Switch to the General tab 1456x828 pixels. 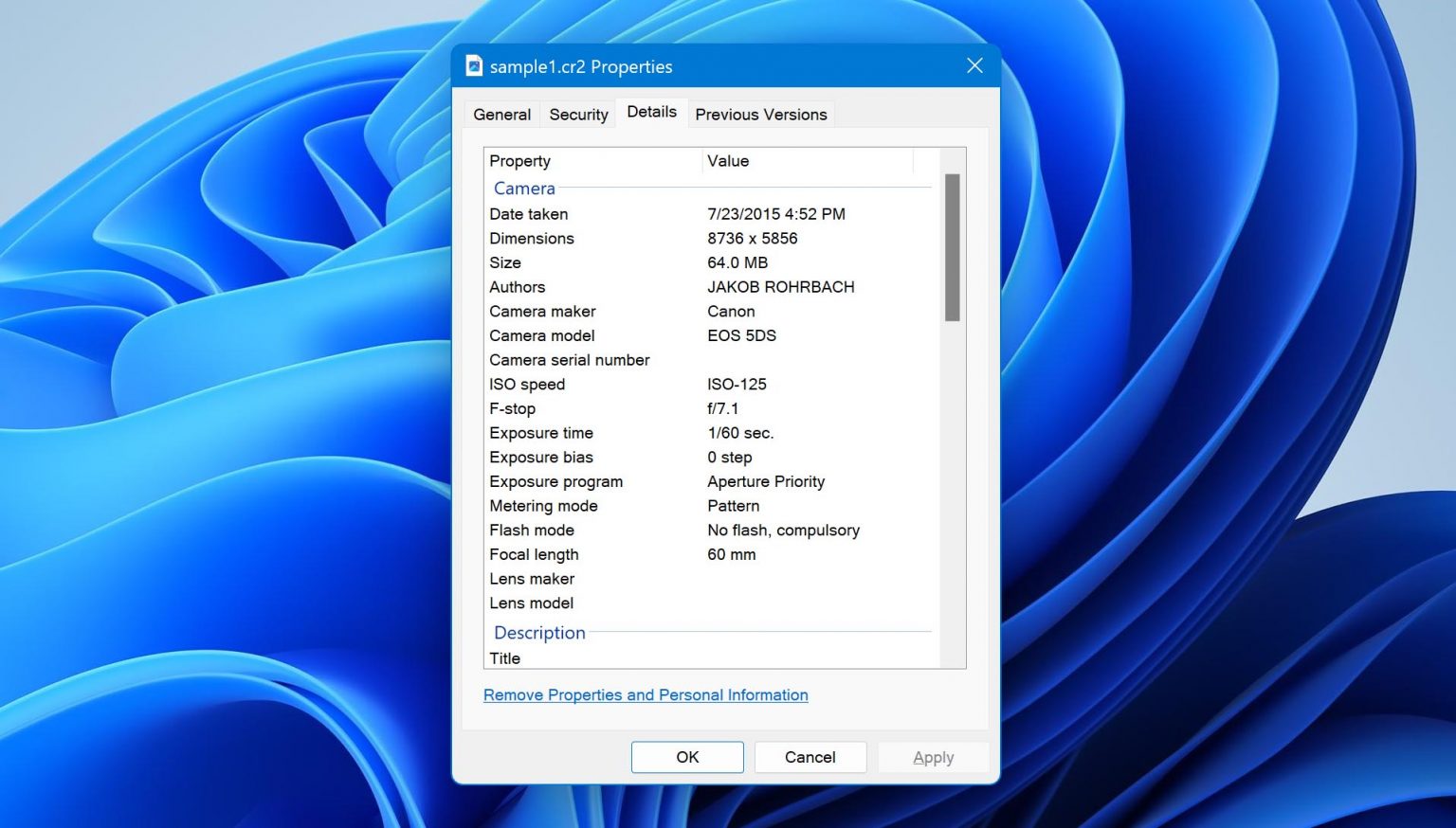click(x=501, y=114)
